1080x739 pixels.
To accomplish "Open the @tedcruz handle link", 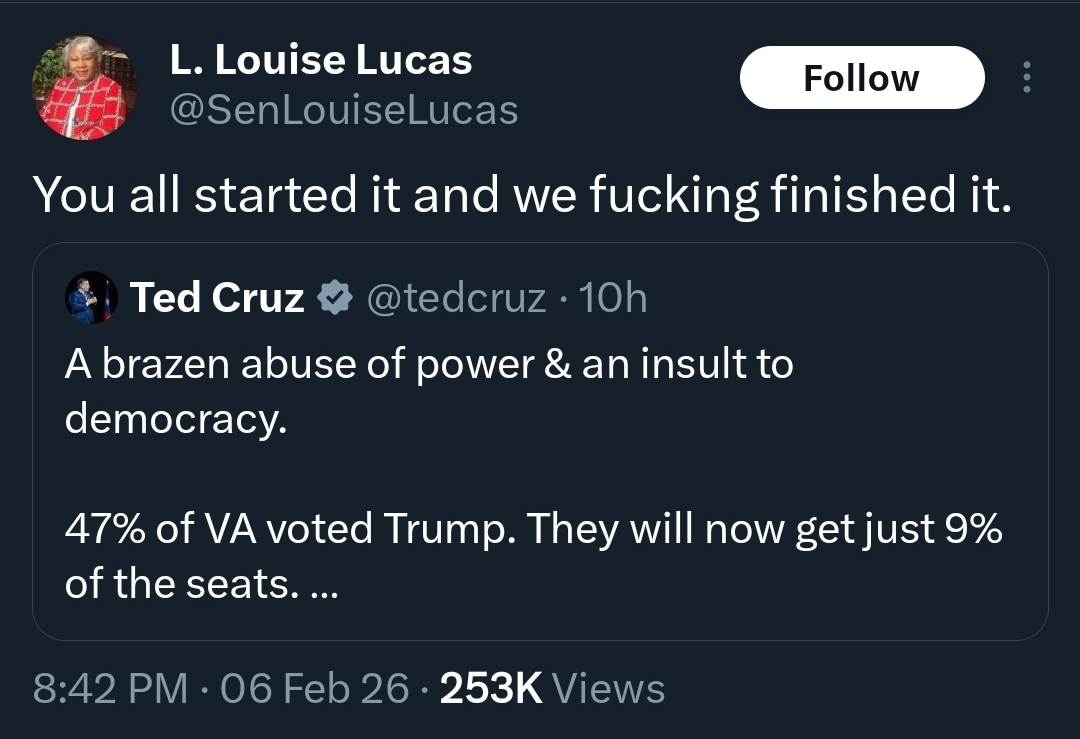I will point(457,297).
